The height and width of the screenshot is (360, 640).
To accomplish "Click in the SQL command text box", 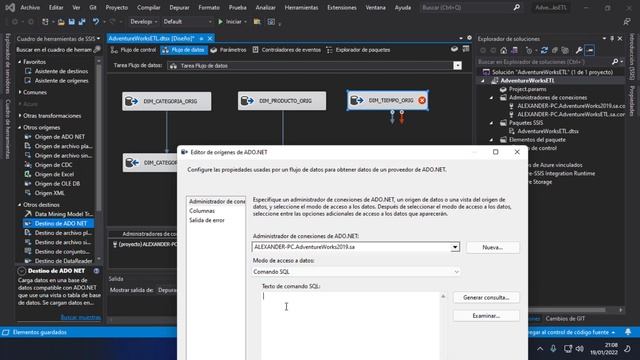I will (350, 325).
